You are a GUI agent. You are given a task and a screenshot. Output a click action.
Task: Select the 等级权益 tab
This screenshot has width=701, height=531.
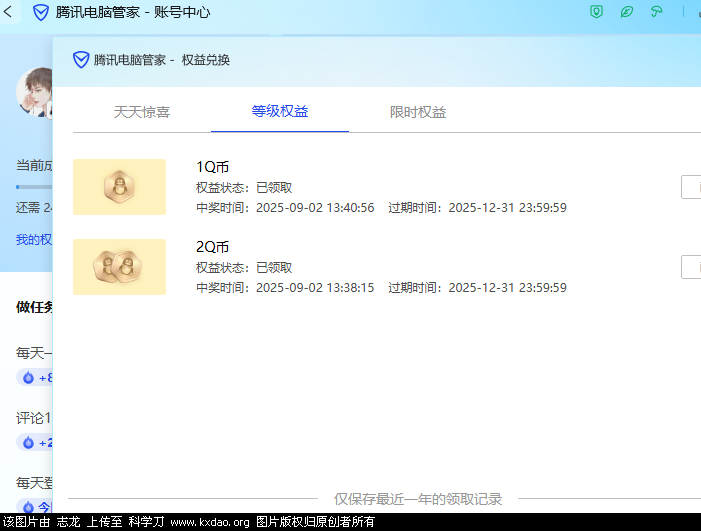[x=280, y=111]
